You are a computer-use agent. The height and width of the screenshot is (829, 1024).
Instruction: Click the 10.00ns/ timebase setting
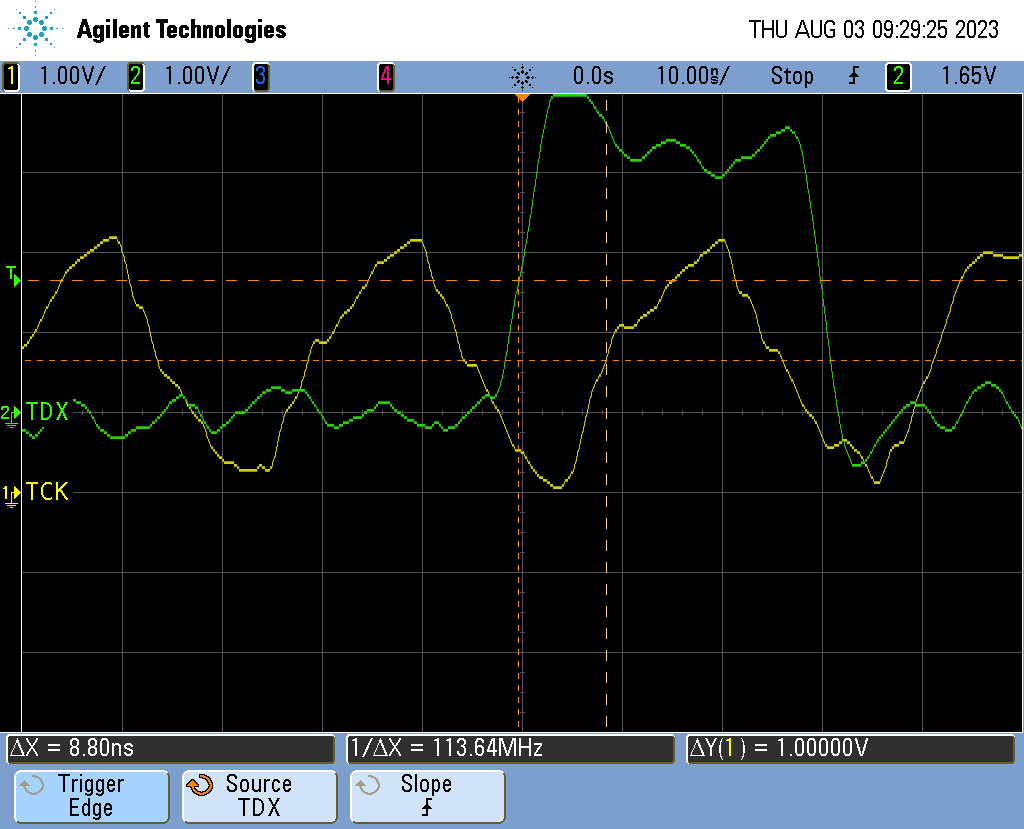(692, 76)
